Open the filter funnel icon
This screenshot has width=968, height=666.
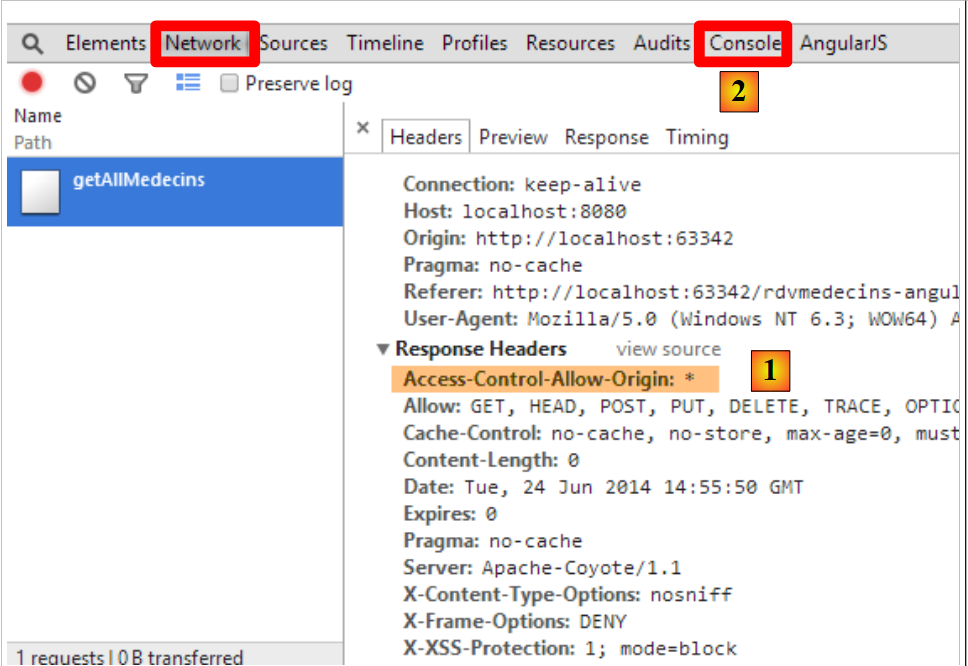135,84
